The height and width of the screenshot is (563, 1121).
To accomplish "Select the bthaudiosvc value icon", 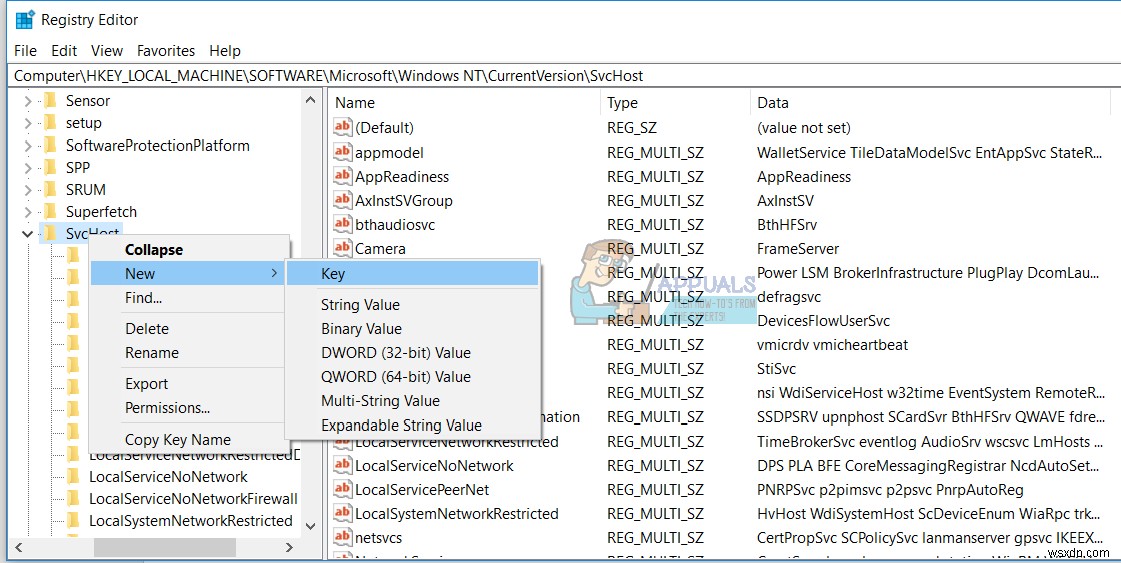I will click(343, 224).
